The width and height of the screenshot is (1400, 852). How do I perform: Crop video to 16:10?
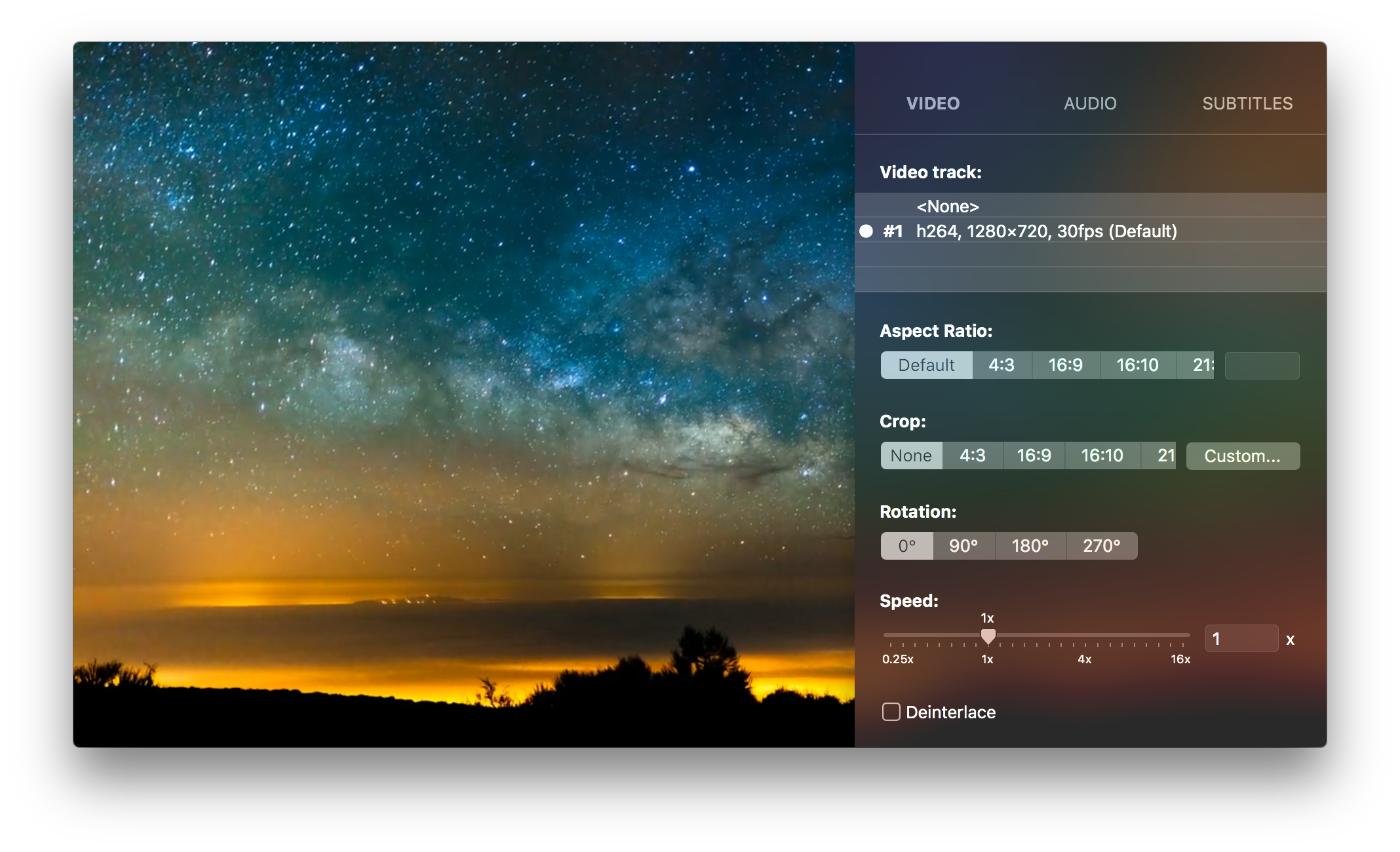coord(1102,455)
